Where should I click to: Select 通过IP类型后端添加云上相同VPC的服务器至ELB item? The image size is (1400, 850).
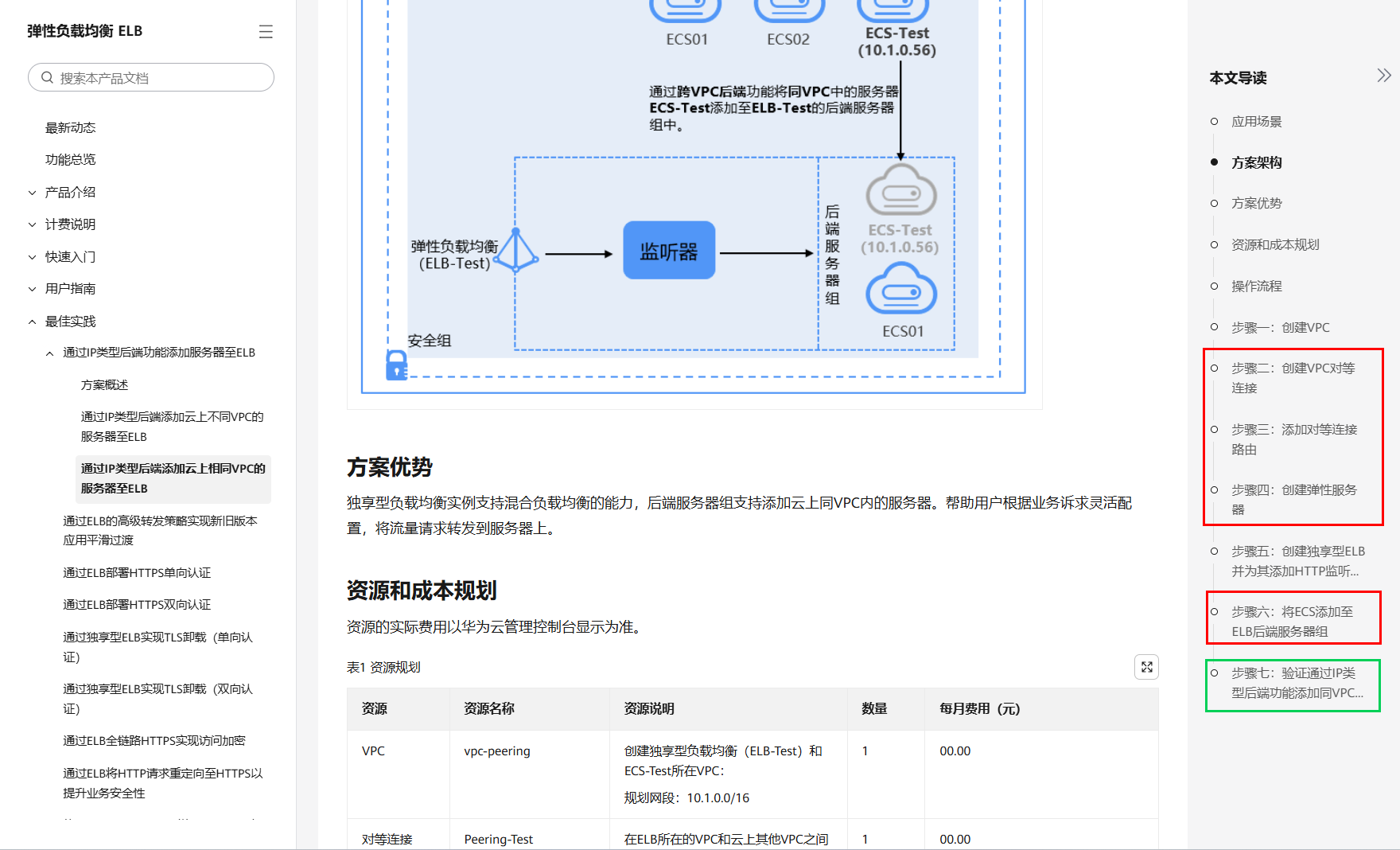coord(173,478)
